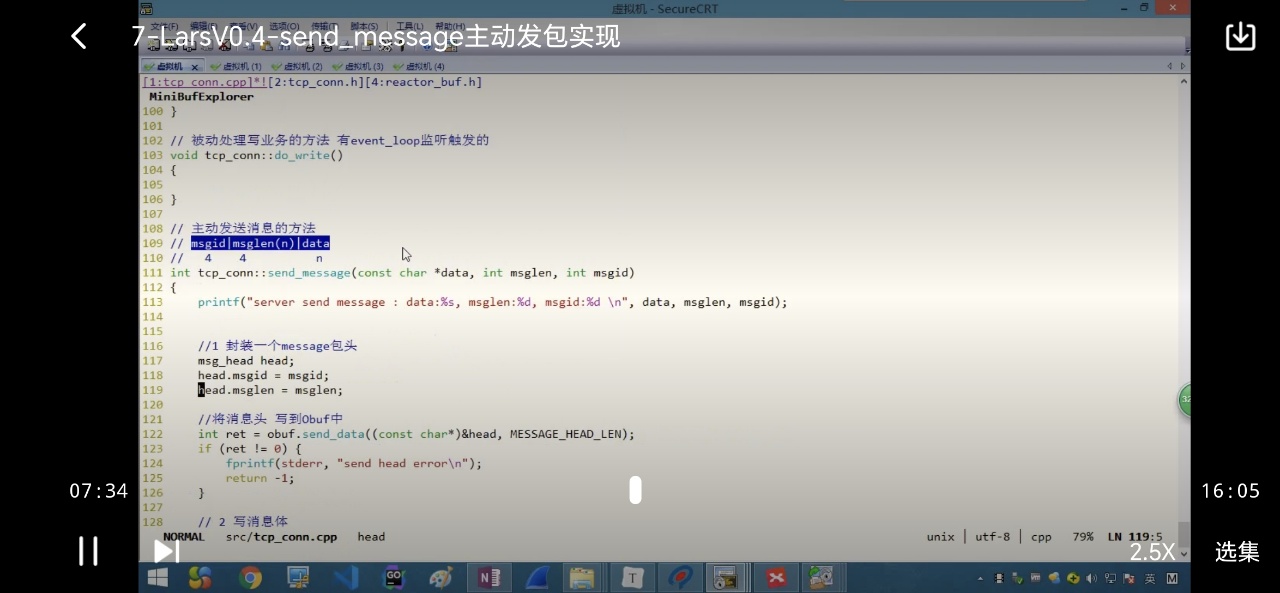1280x593 pixels.
Task: Open Chrome from the taskbar
Action: tap(250, 578)
